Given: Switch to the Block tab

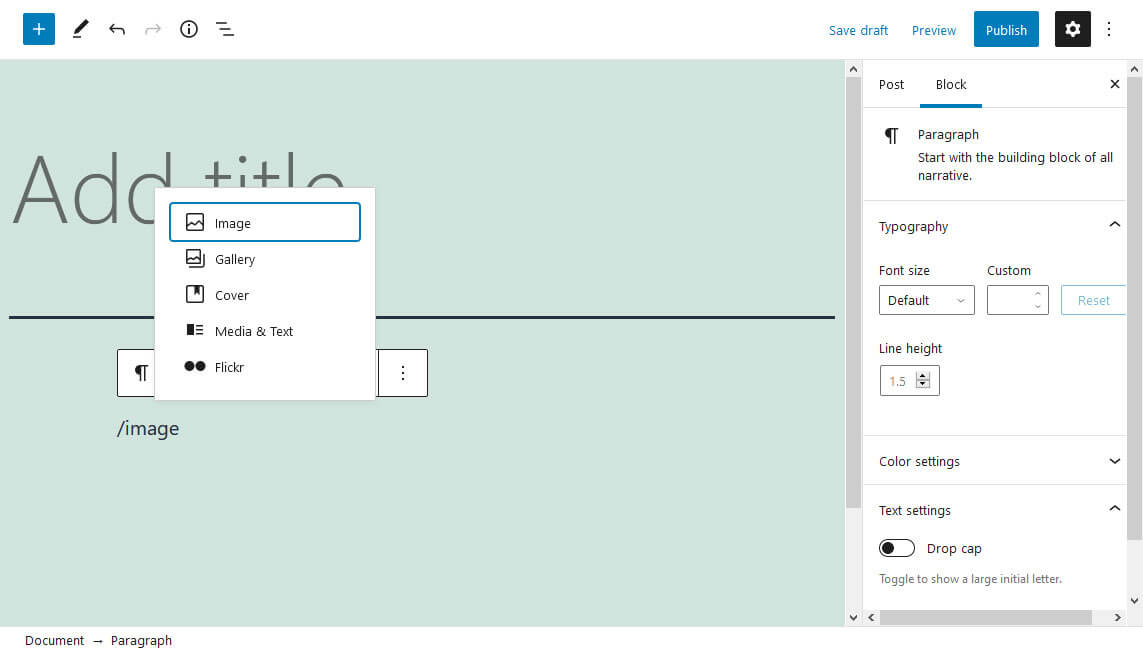Looking at the screenshot, I should tap(951, 85).
